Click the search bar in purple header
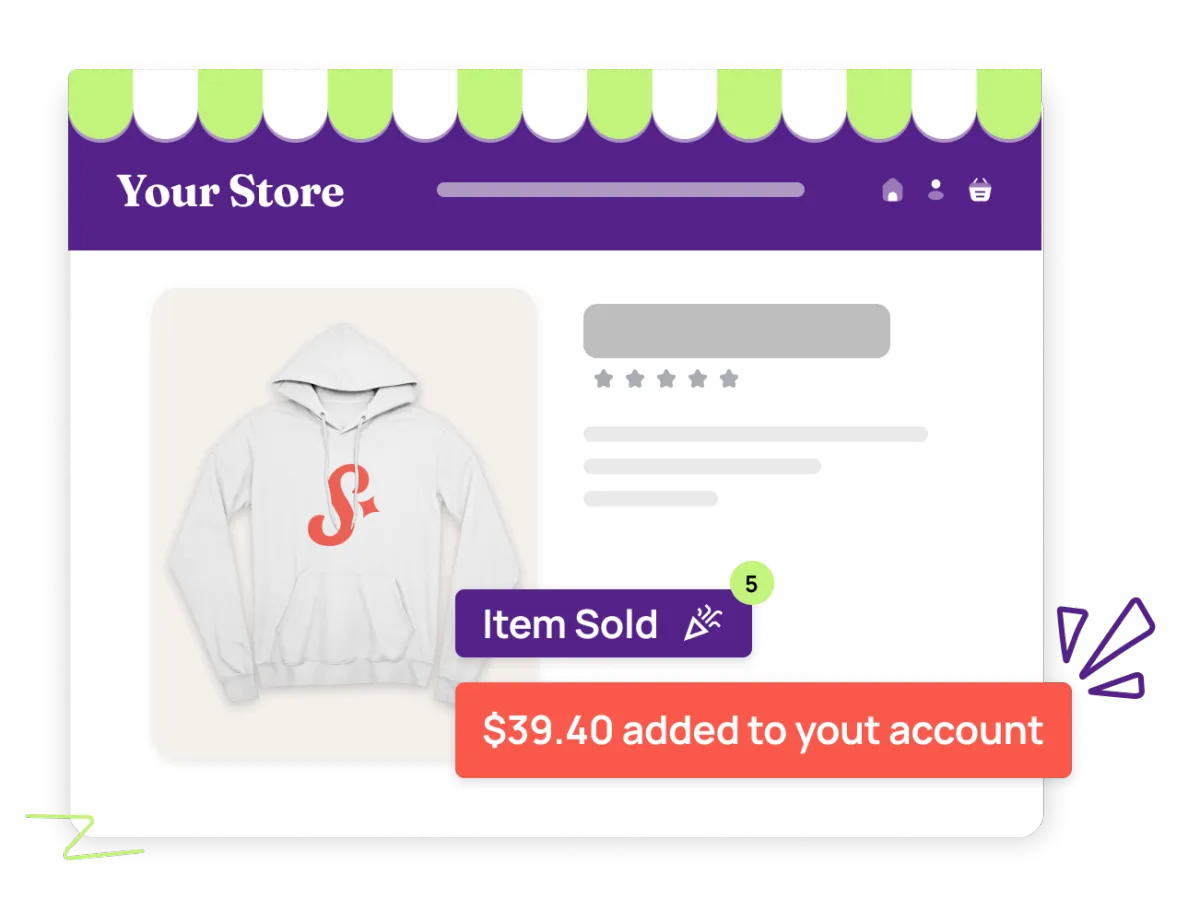Image resolution: width=1200 pixels, height=907 pixels. tap(621, 190)
